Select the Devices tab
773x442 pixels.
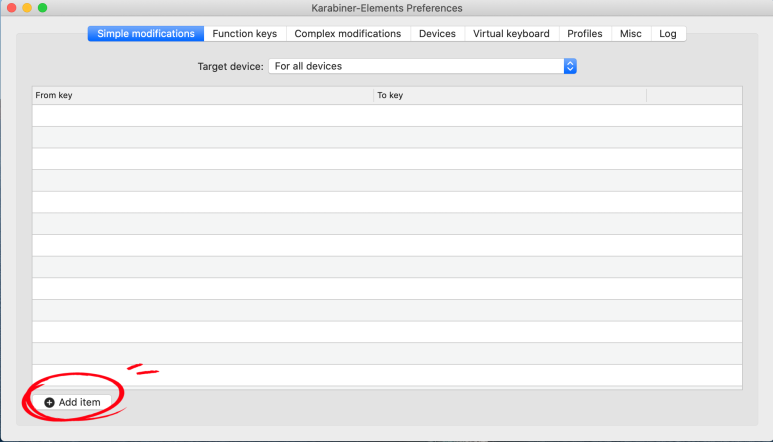pyautogui.click(x=437, y=34)
